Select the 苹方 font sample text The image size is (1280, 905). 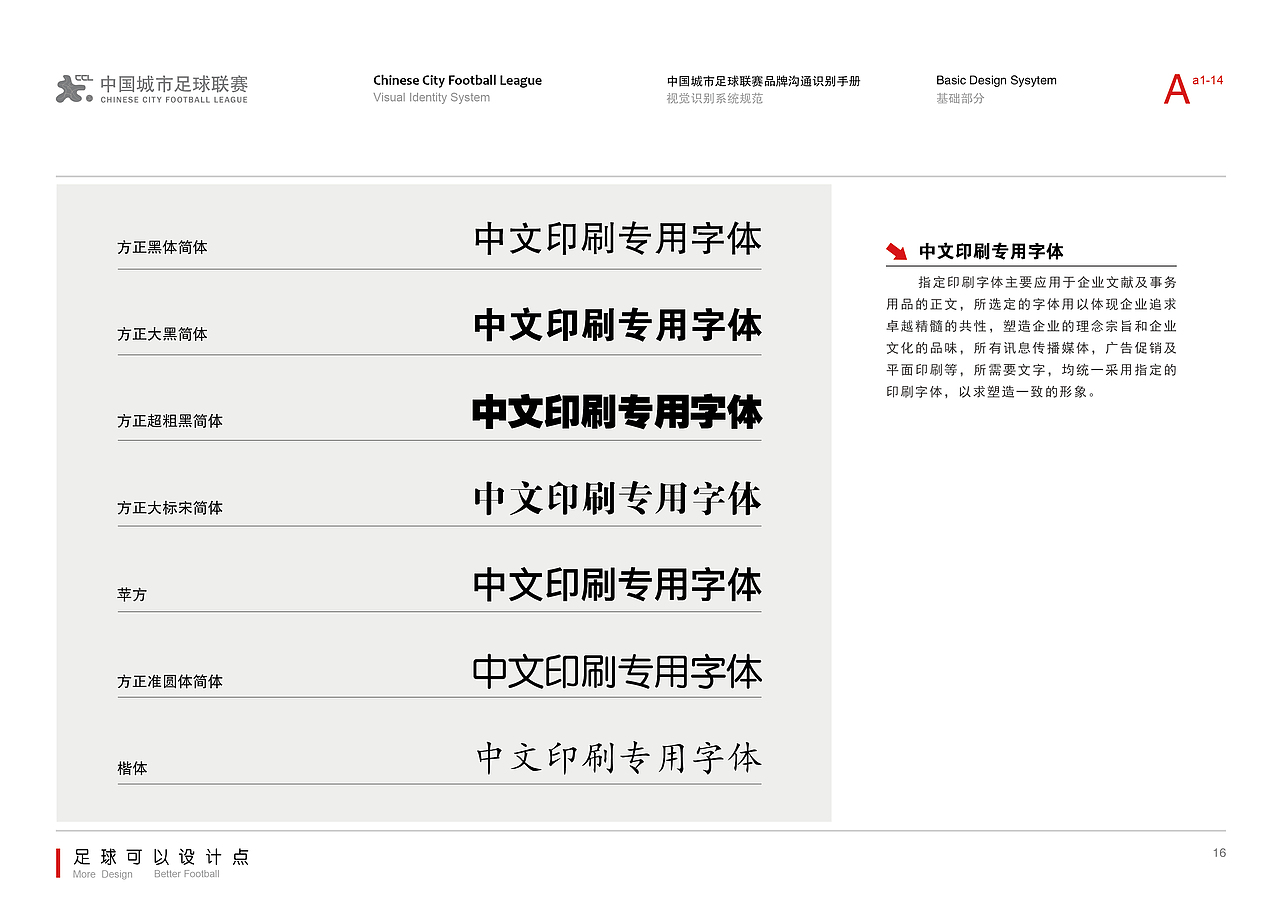coord(617,582)
